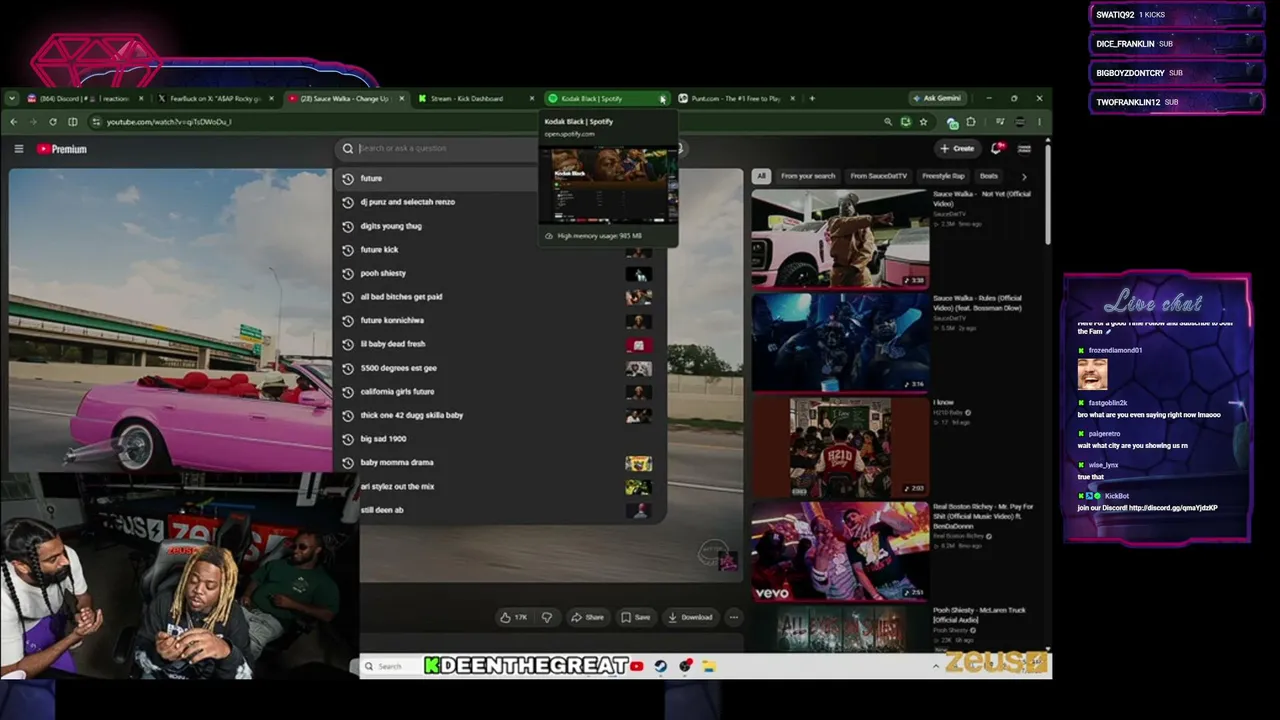The width and height of the screenshot is (1280, 720).
Task: Choose 'big sad 1900' suggestion
Action: click(x=499, y=439)
